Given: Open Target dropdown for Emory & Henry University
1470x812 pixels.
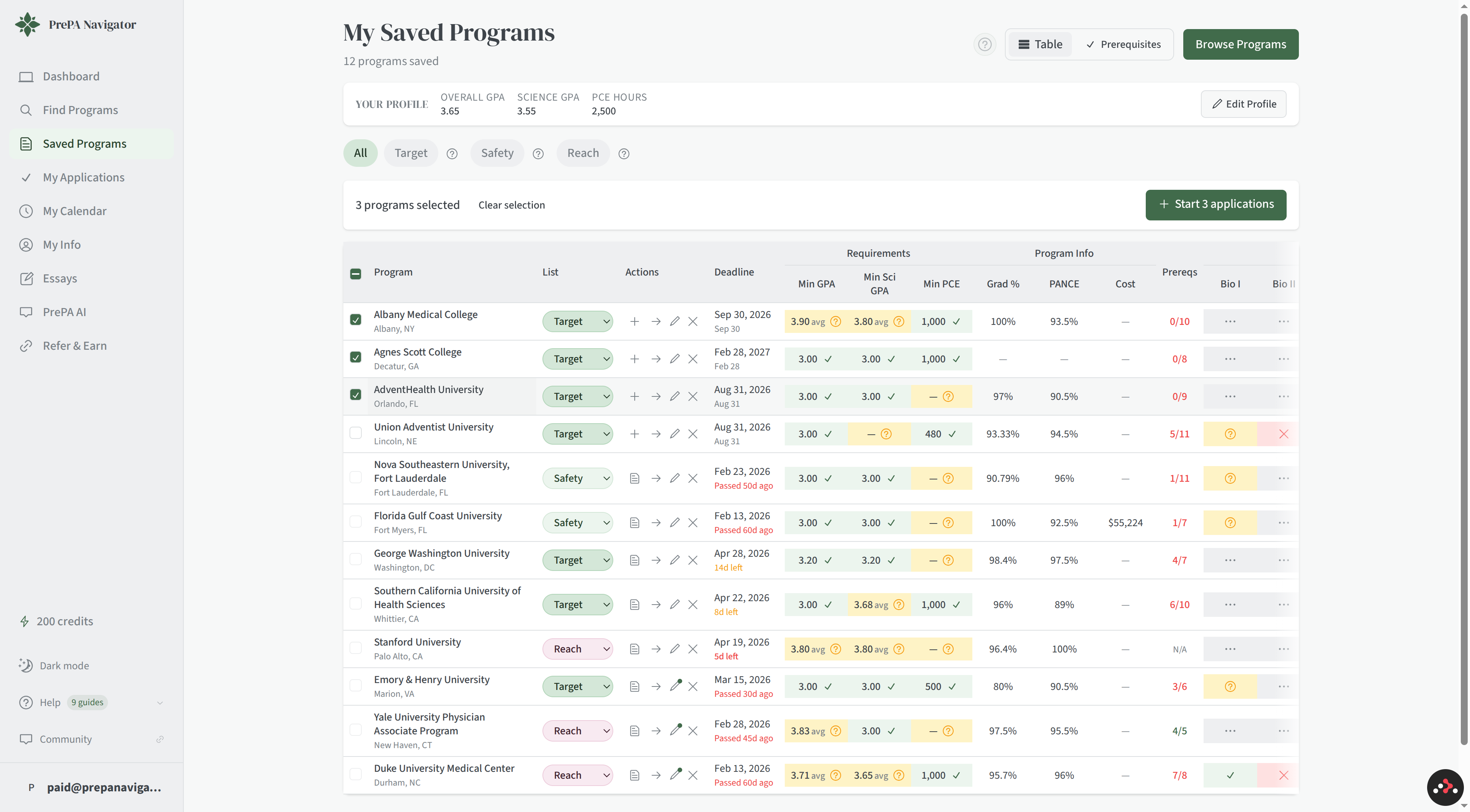Looking at the screenshot, I should pyautogui.click(x=578, y=686).
